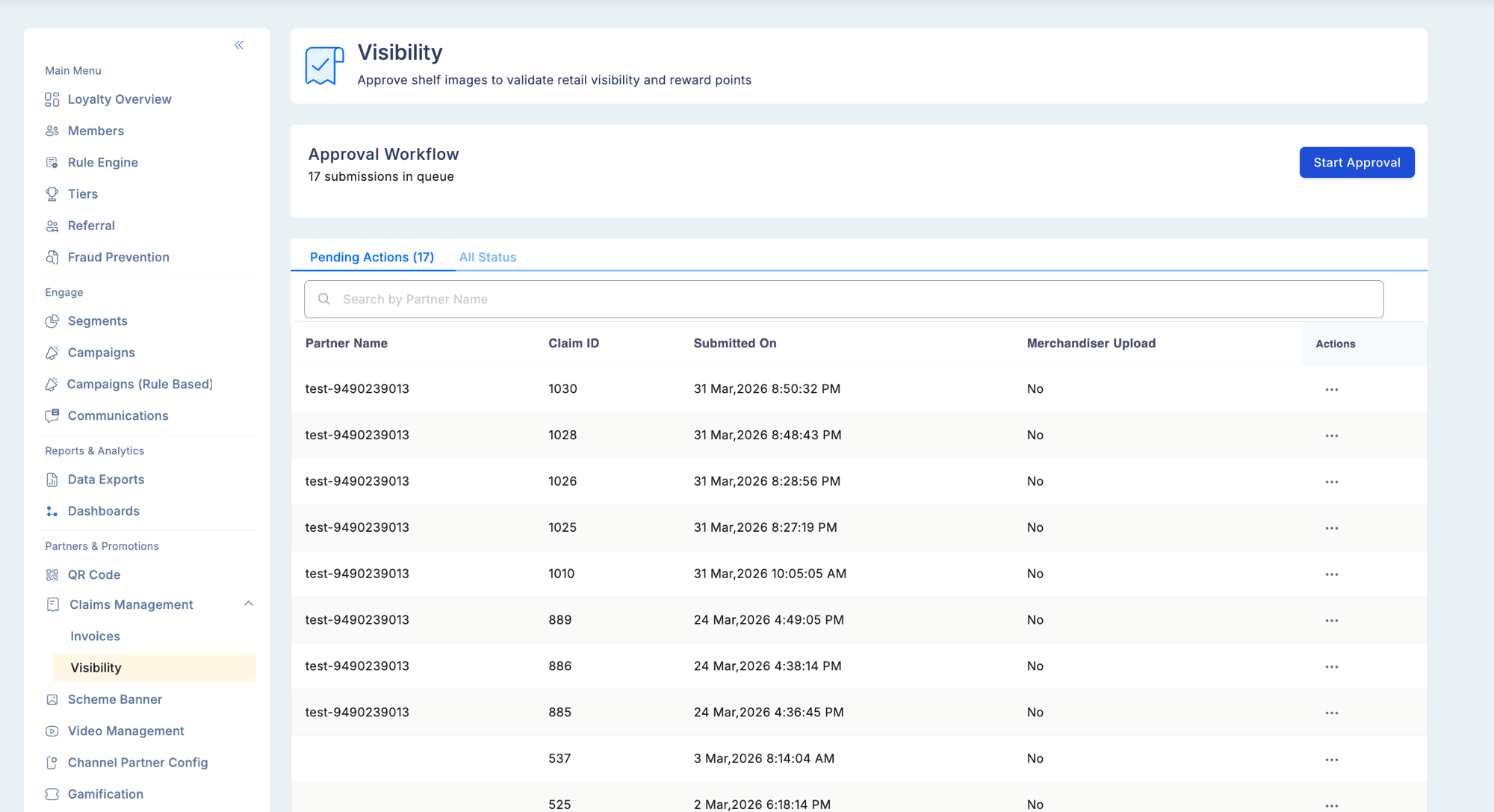This screenshot has width=1494, height=812.
Task: Click the search magnifier icon
Action: tap(324, 299)
